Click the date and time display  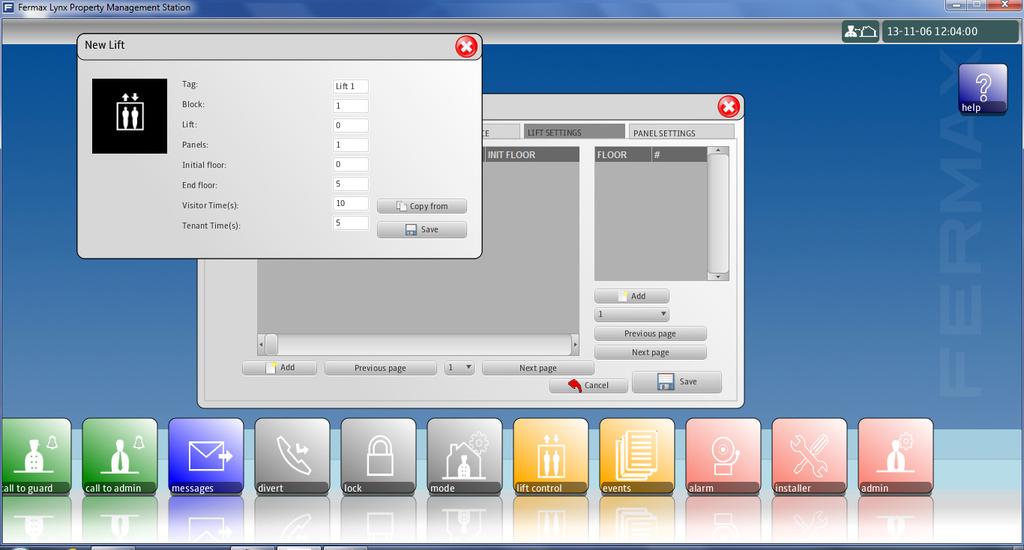[x=950, y=31]
